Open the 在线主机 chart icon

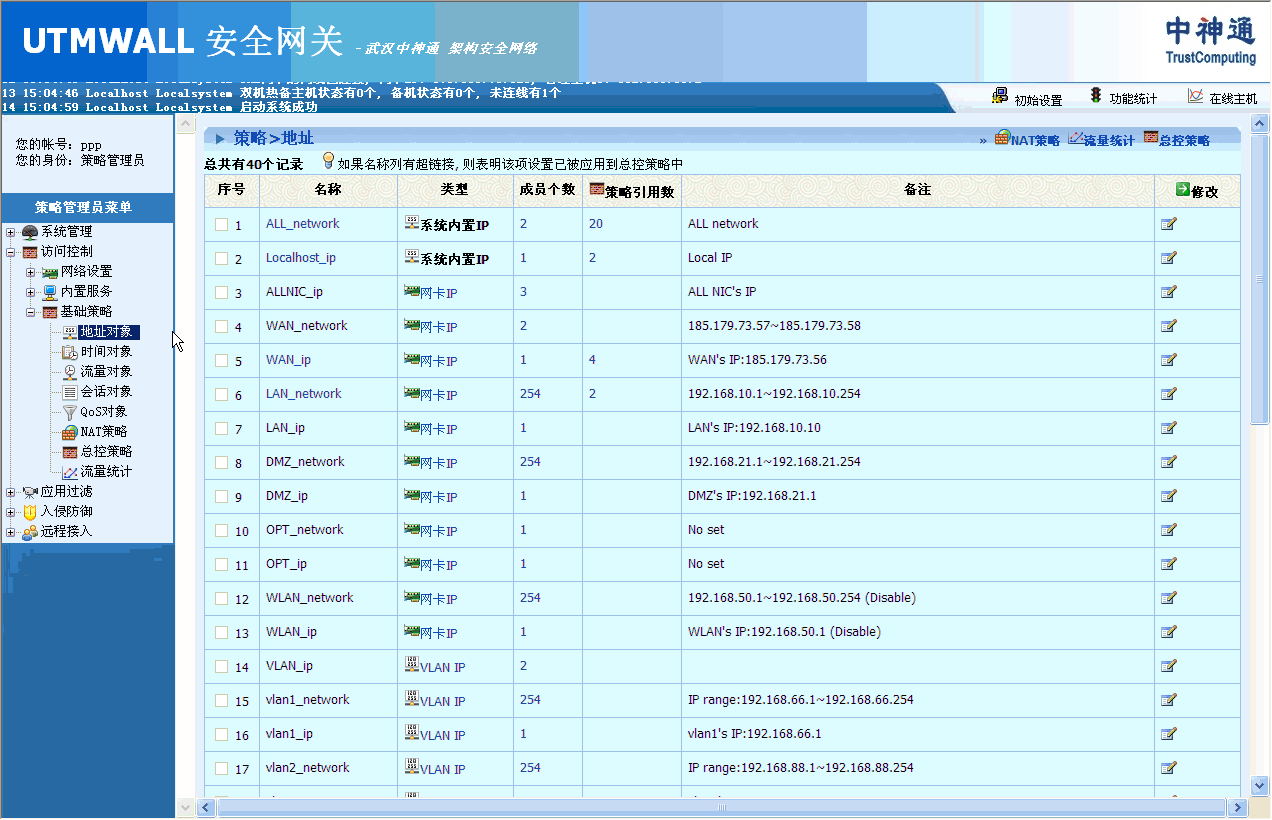point(1195,96)
